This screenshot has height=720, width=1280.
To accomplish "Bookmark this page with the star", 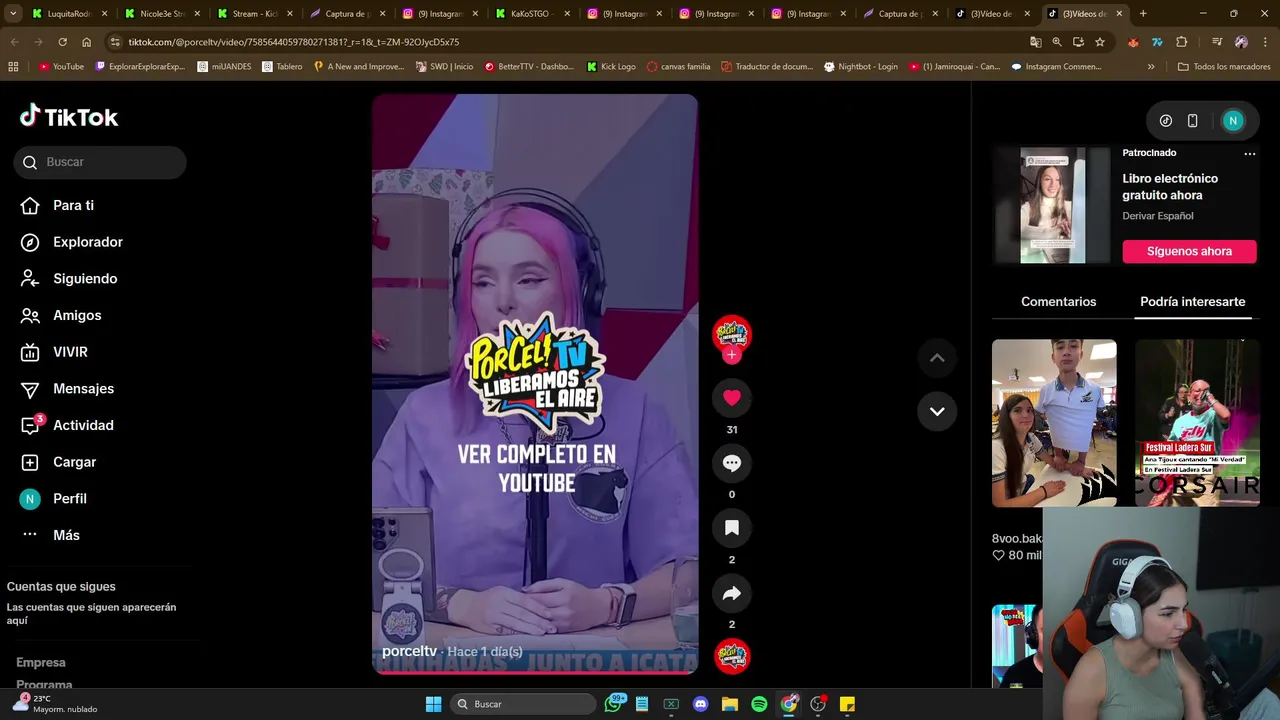I will point(1100,42).
